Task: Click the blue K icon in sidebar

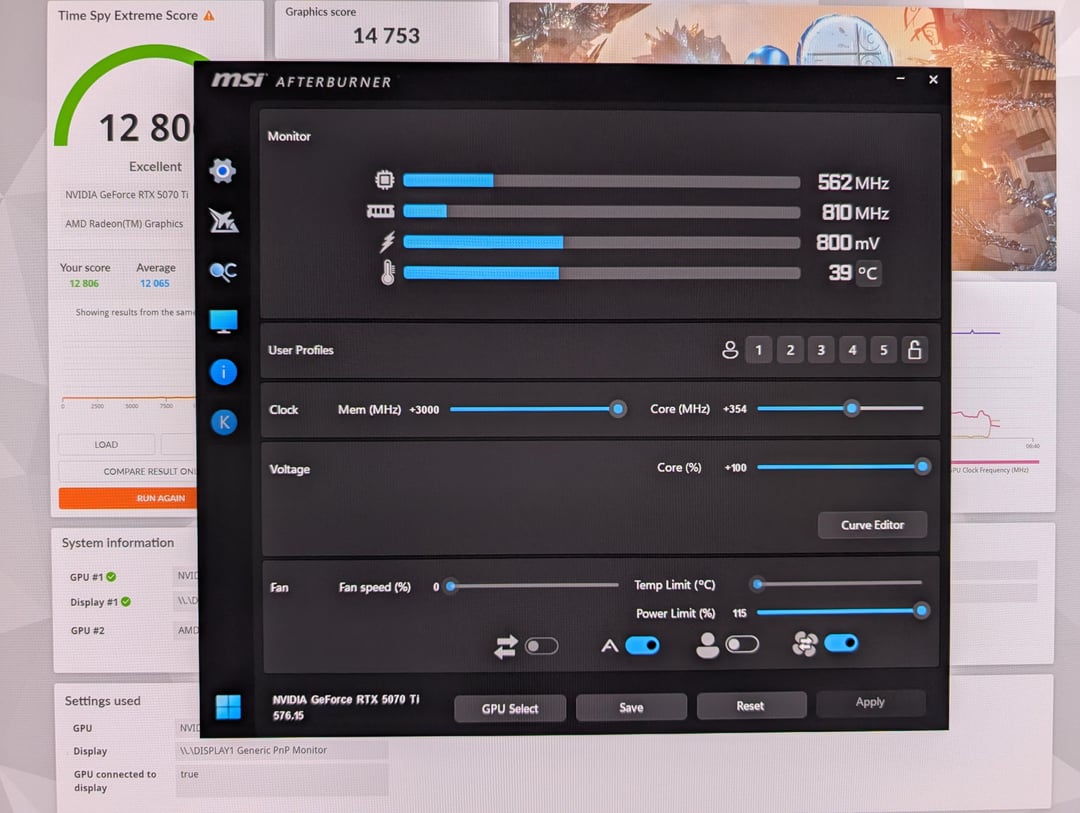Action: [224, 422]
